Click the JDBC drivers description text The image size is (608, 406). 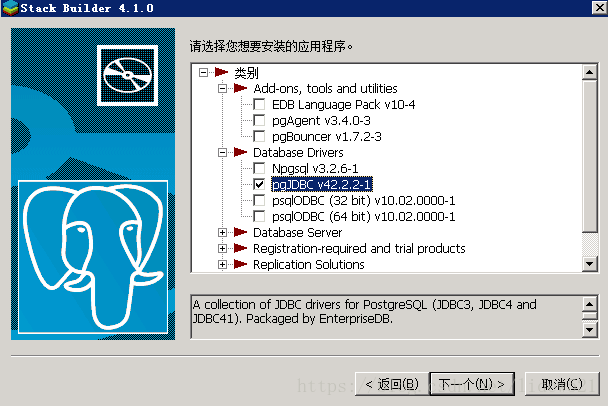(x=364, y=311)
